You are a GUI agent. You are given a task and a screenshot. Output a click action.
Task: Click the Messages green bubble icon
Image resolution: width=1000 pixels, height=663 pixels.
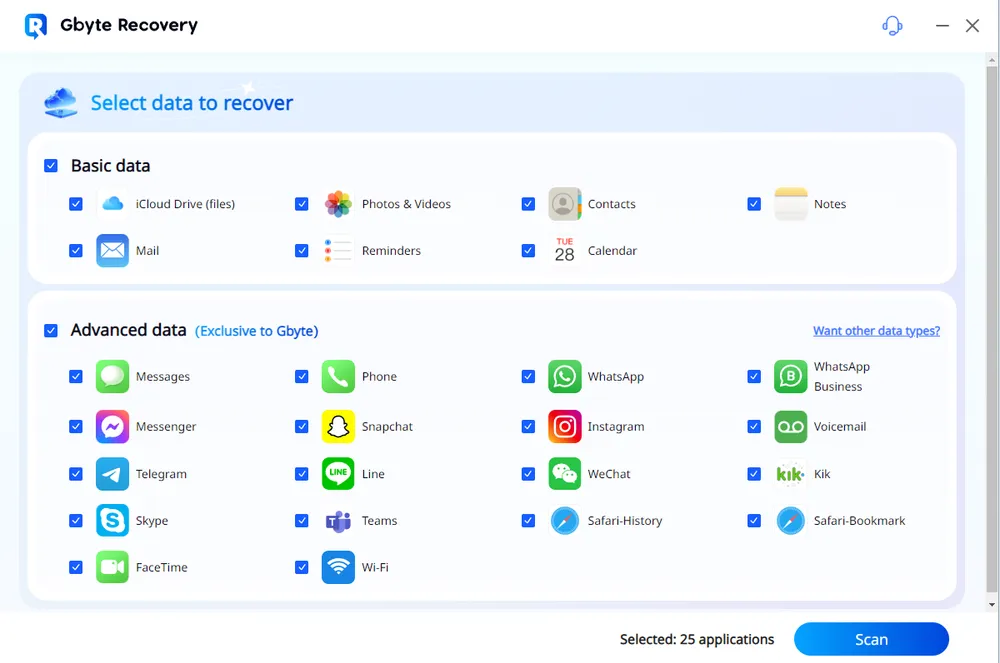coord(112,376)
